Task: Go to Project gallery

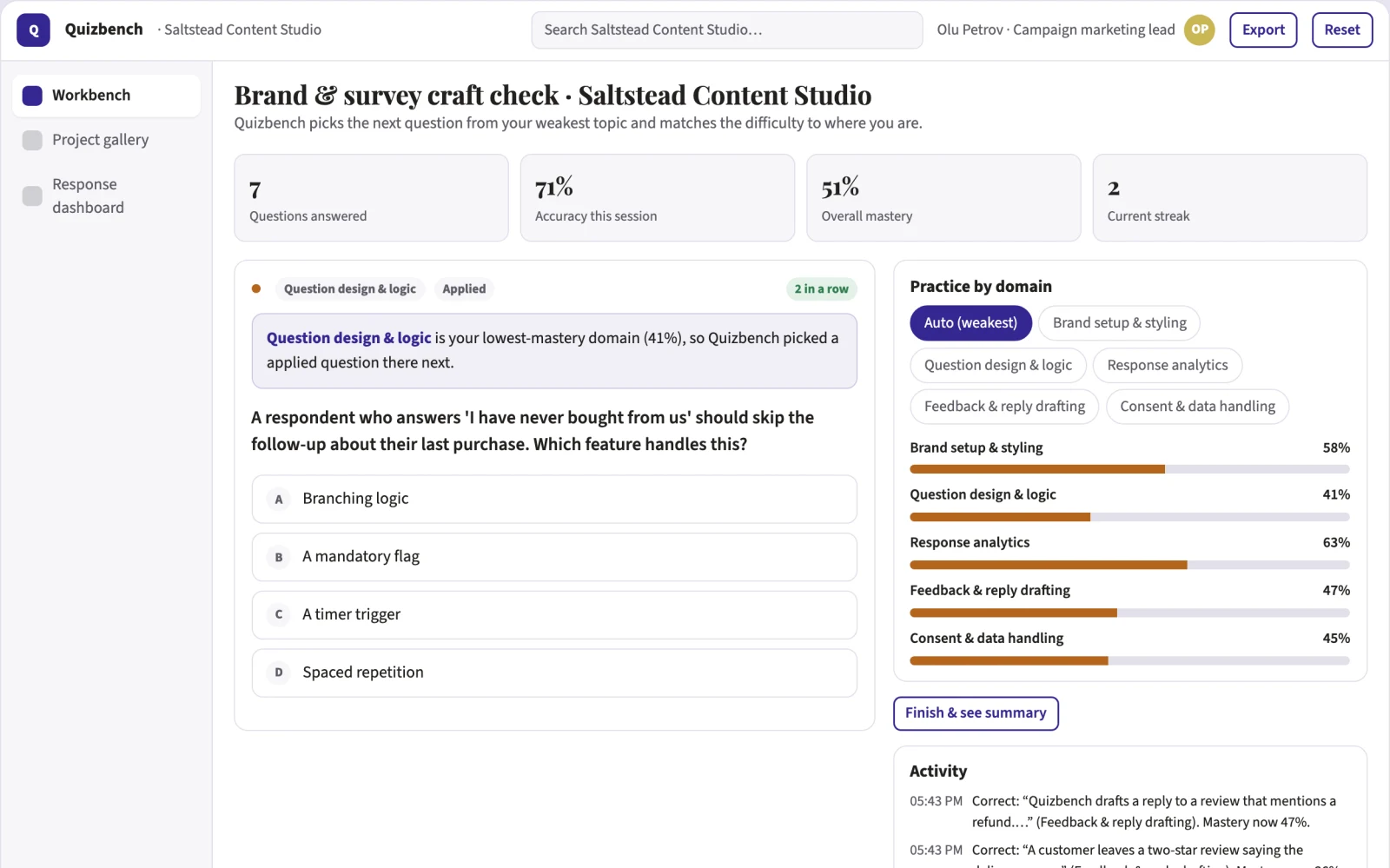Action: pos(106,140)
